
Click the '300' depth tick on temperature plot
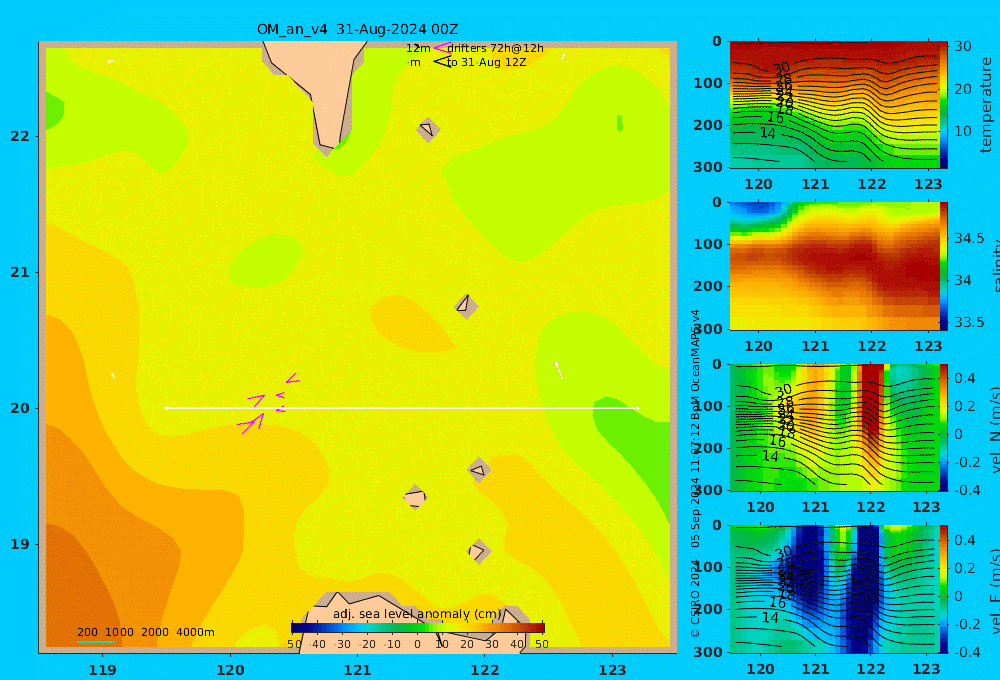pos(707,167)
